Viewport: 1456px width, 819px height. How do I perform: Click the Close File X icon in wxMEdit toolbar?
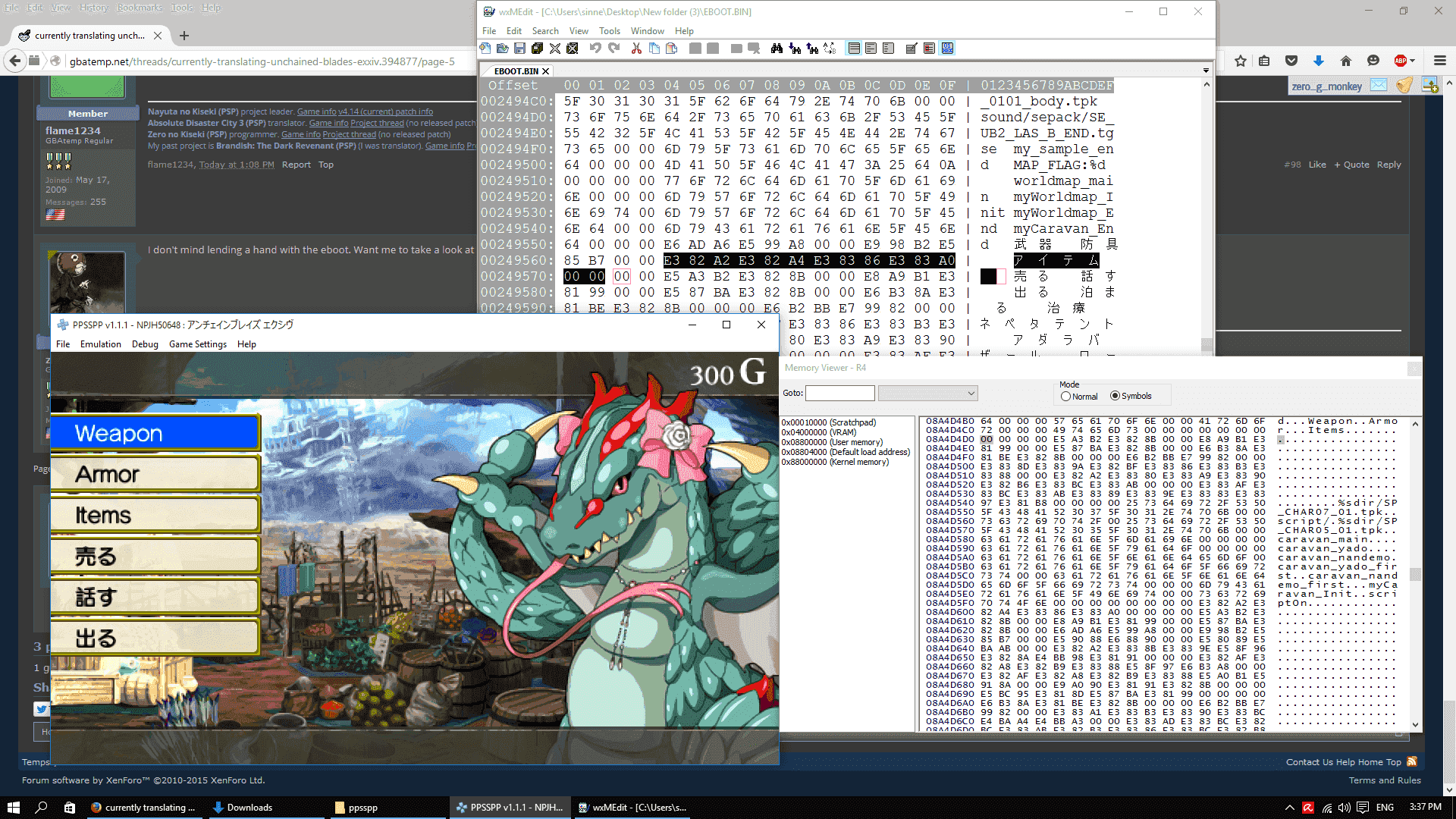coord(555,49)
